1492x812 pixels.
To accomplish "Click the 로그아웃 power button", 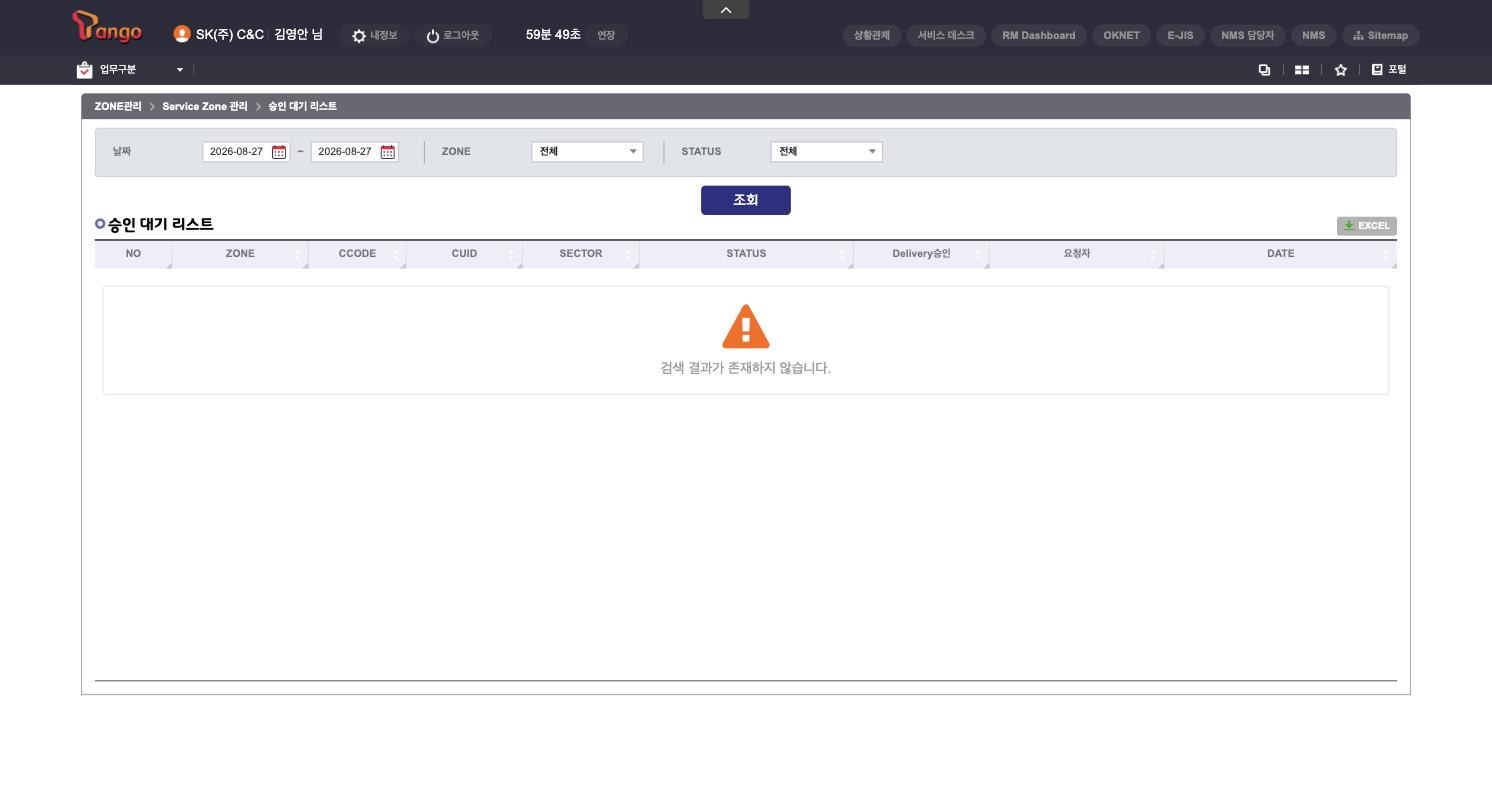I will pyautogui.click(x=452, y=36).
